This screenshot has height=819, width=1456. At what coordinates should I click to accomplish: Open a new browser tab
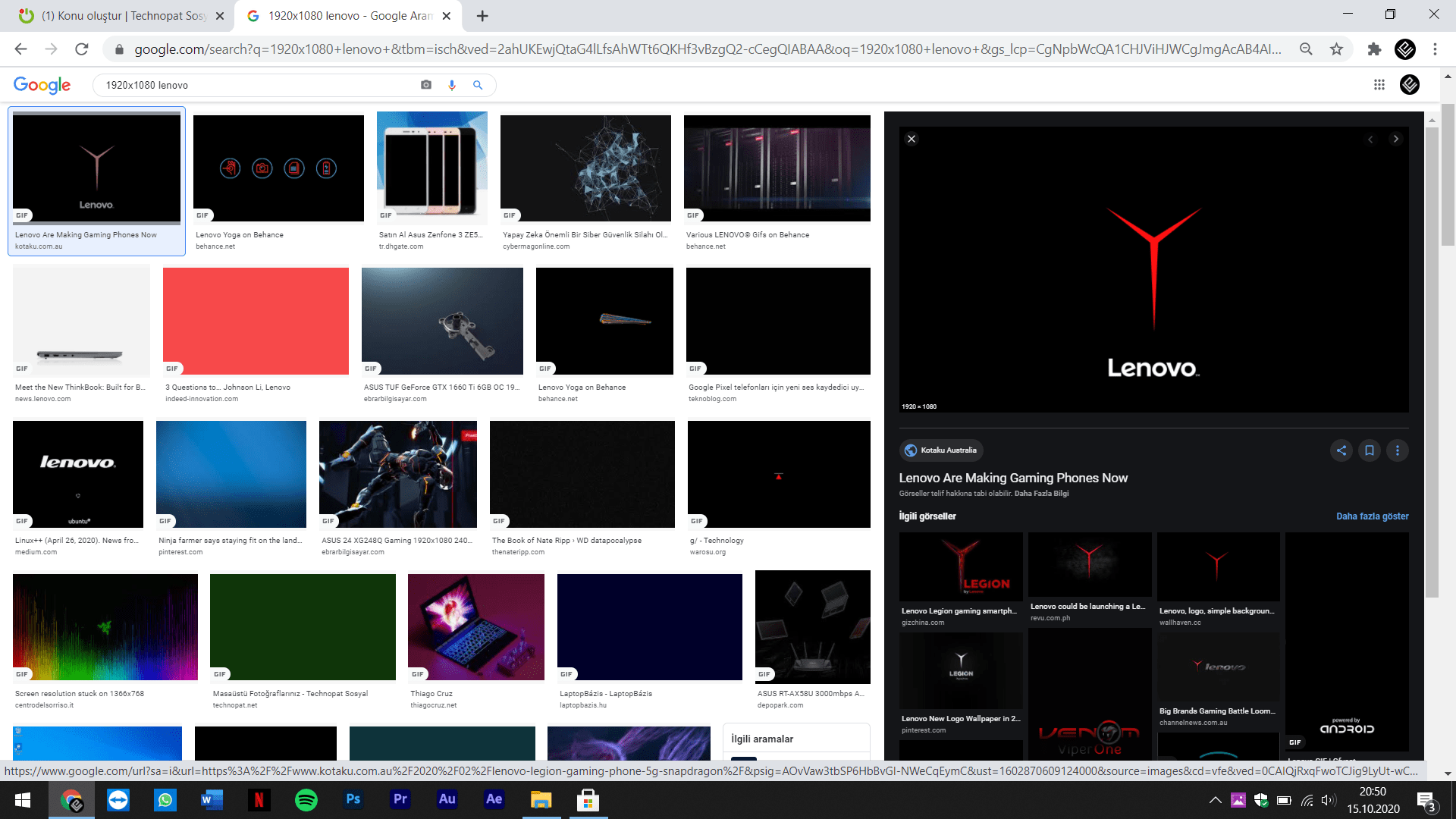click(x=482, y=15)
